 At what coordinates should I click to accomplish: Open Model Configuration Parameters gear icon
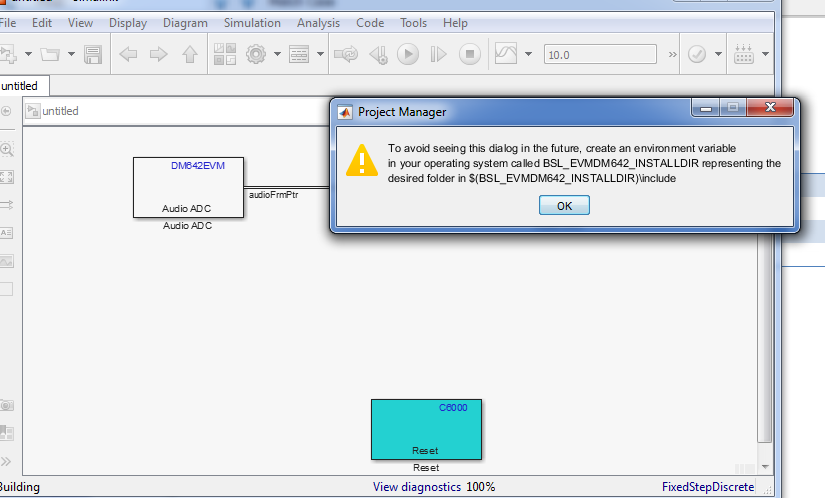(x=256, y=54)
